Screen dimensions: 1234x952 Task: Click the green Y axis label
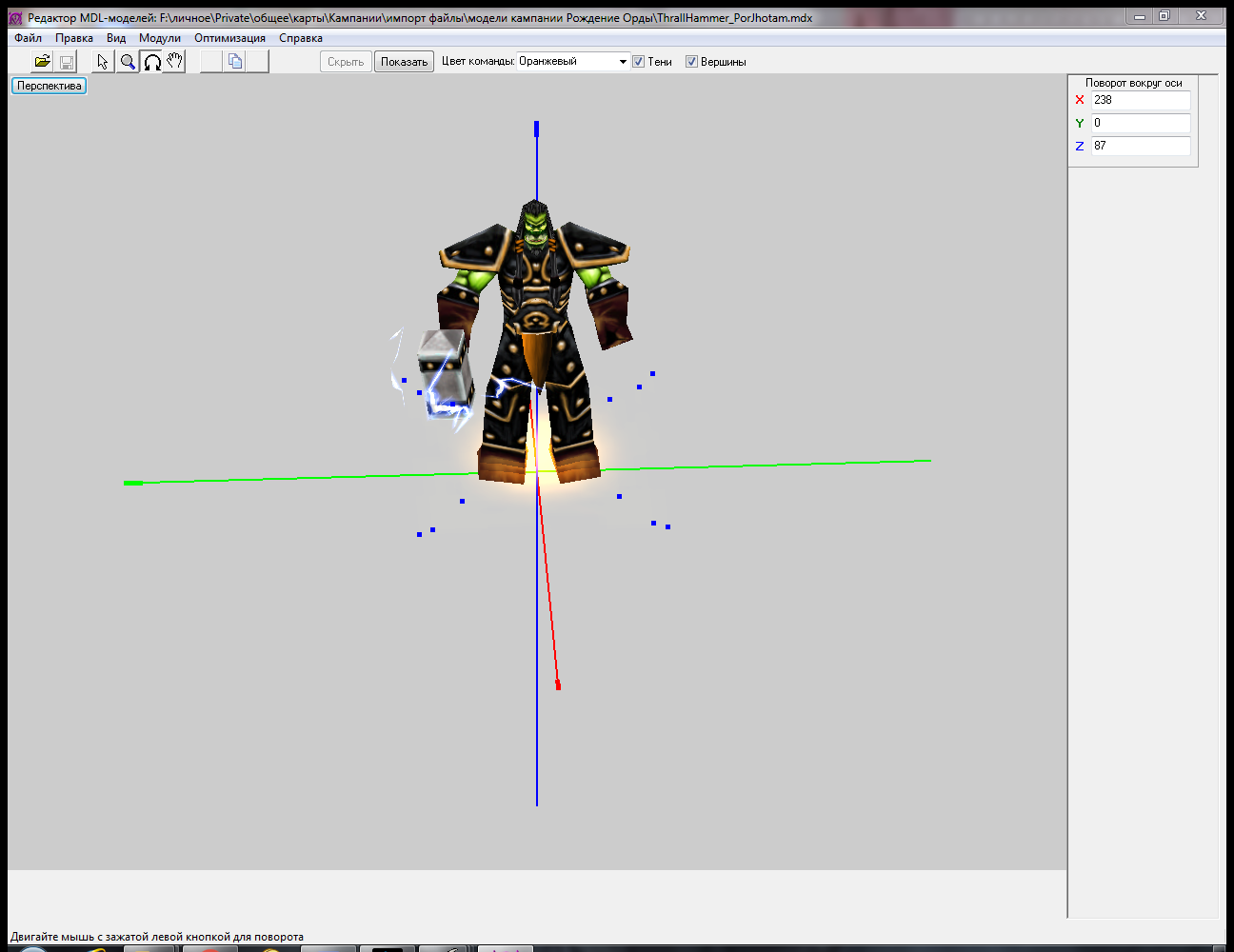point(1080,123)
